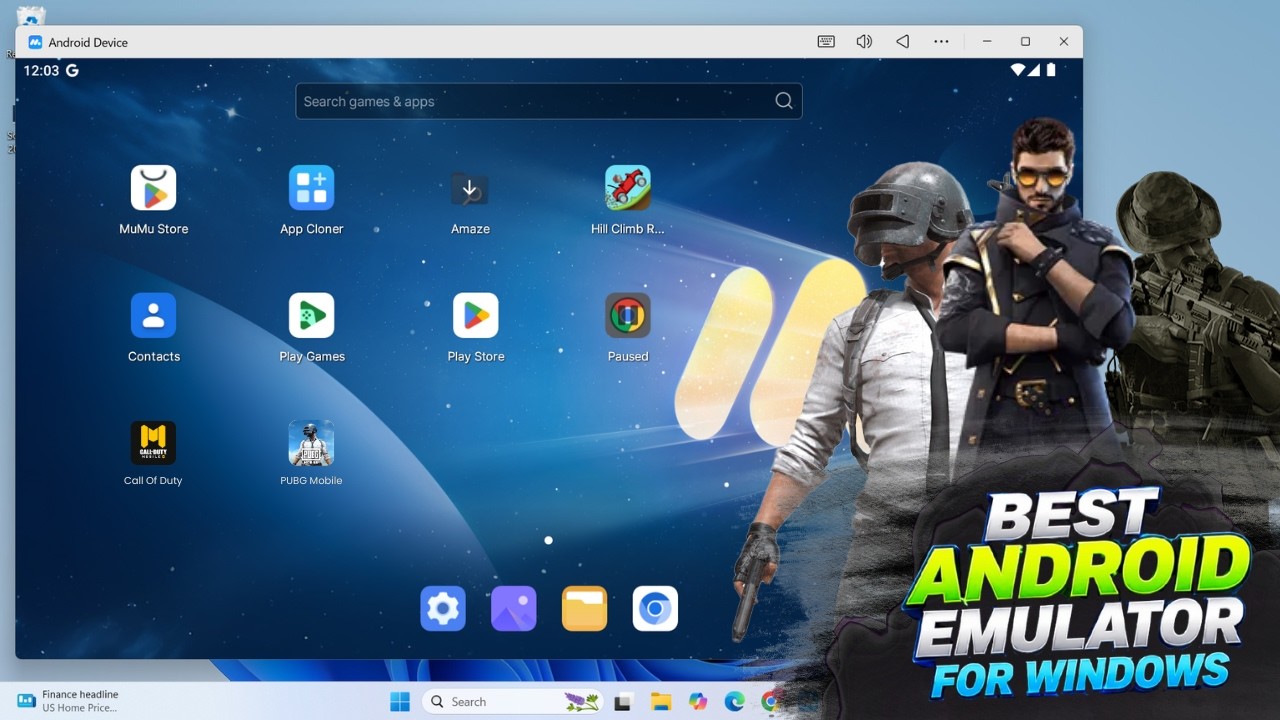The height and width of the screenshot is (720, 1280).
Task: Open the Play Store app
Action: coord(475,315)
